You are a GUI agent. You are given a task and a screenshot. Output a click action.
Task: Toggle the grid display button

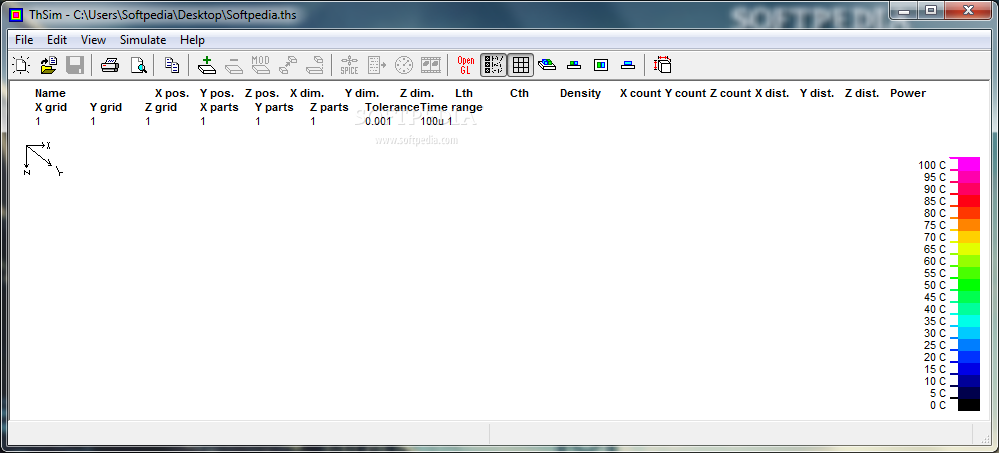point(521,65)
